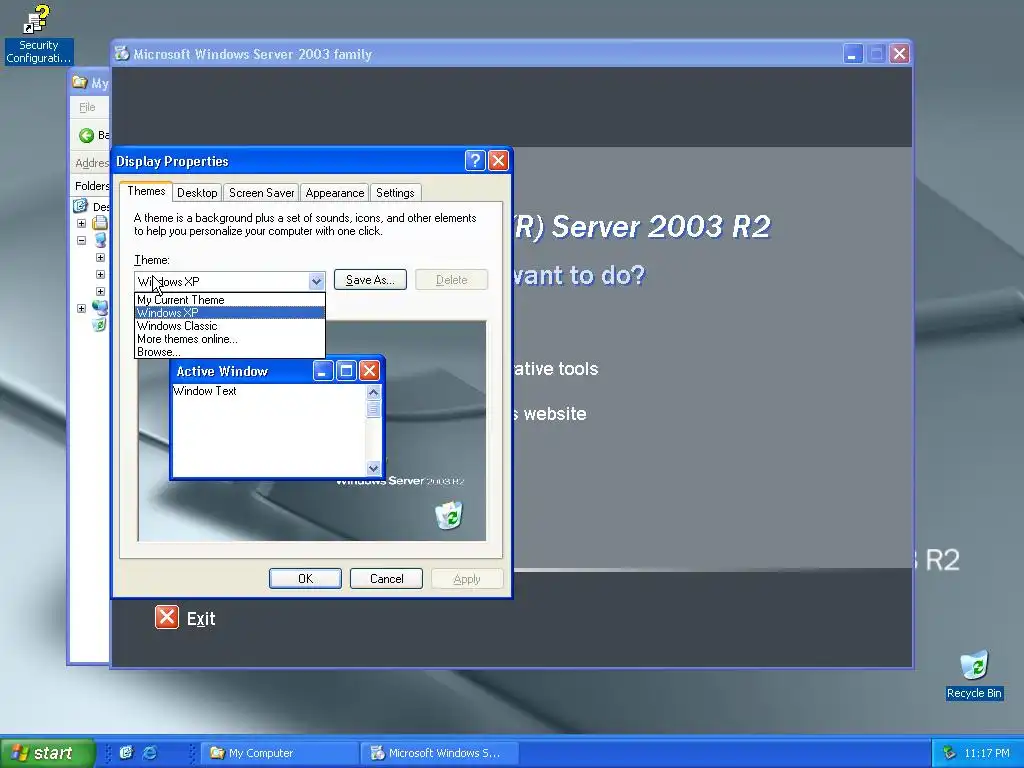Screen dimensions: 1024x768
Task: Click the Exit link in the Server 2003 window
Action: [x=200, y=618]
